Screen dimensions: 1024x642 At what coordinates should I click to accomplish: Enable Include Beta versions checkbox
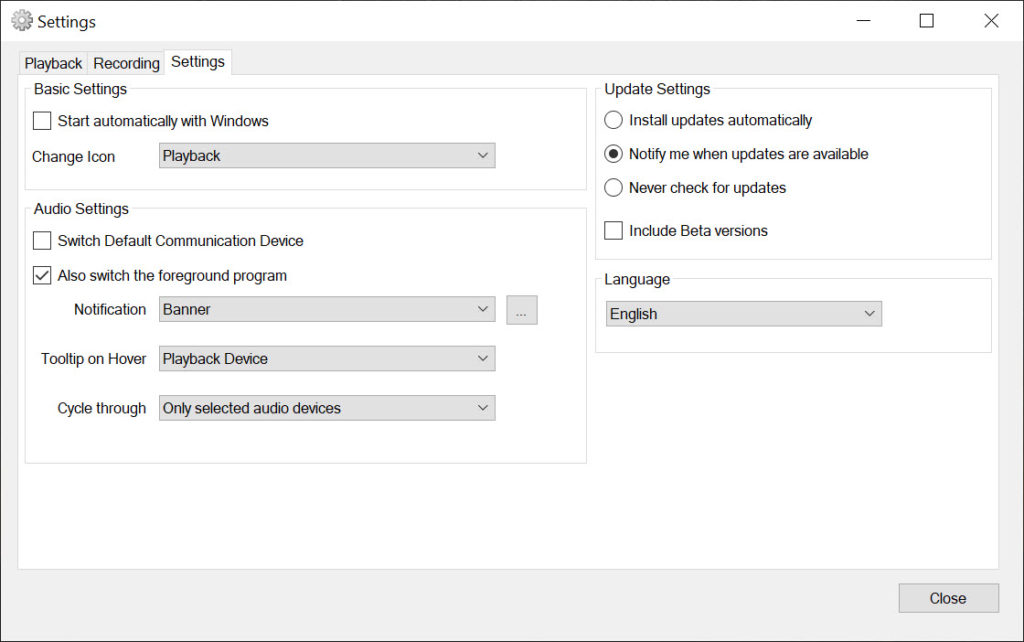[614, 231]
